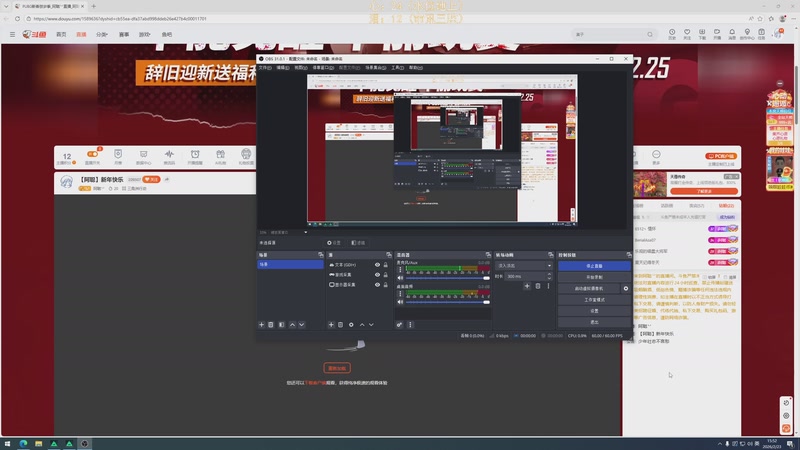Open the gift box tool on Douyu
The image size is (800, 450).
220,156
